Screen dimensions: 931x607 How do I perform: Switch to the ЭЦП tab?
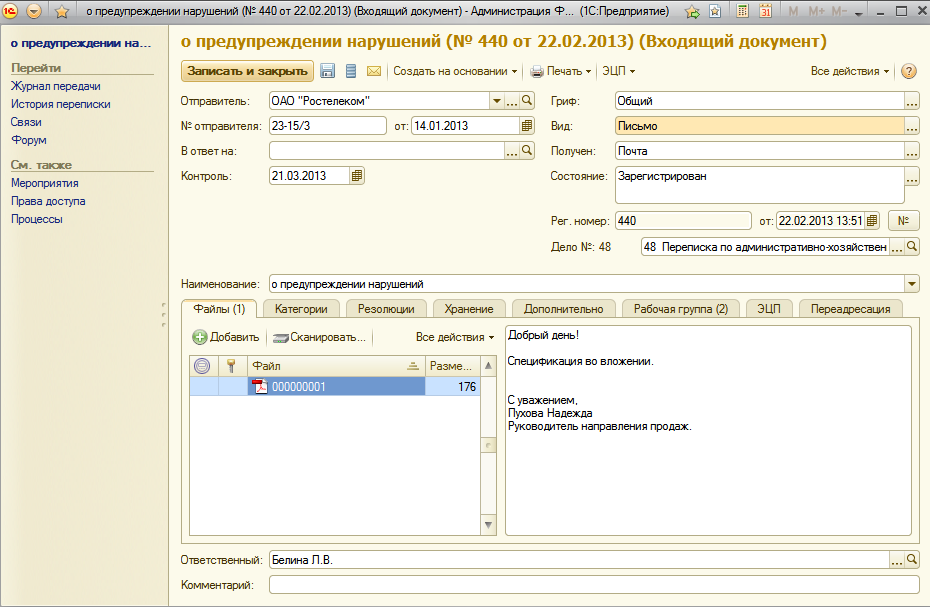(x=768, y=309)
